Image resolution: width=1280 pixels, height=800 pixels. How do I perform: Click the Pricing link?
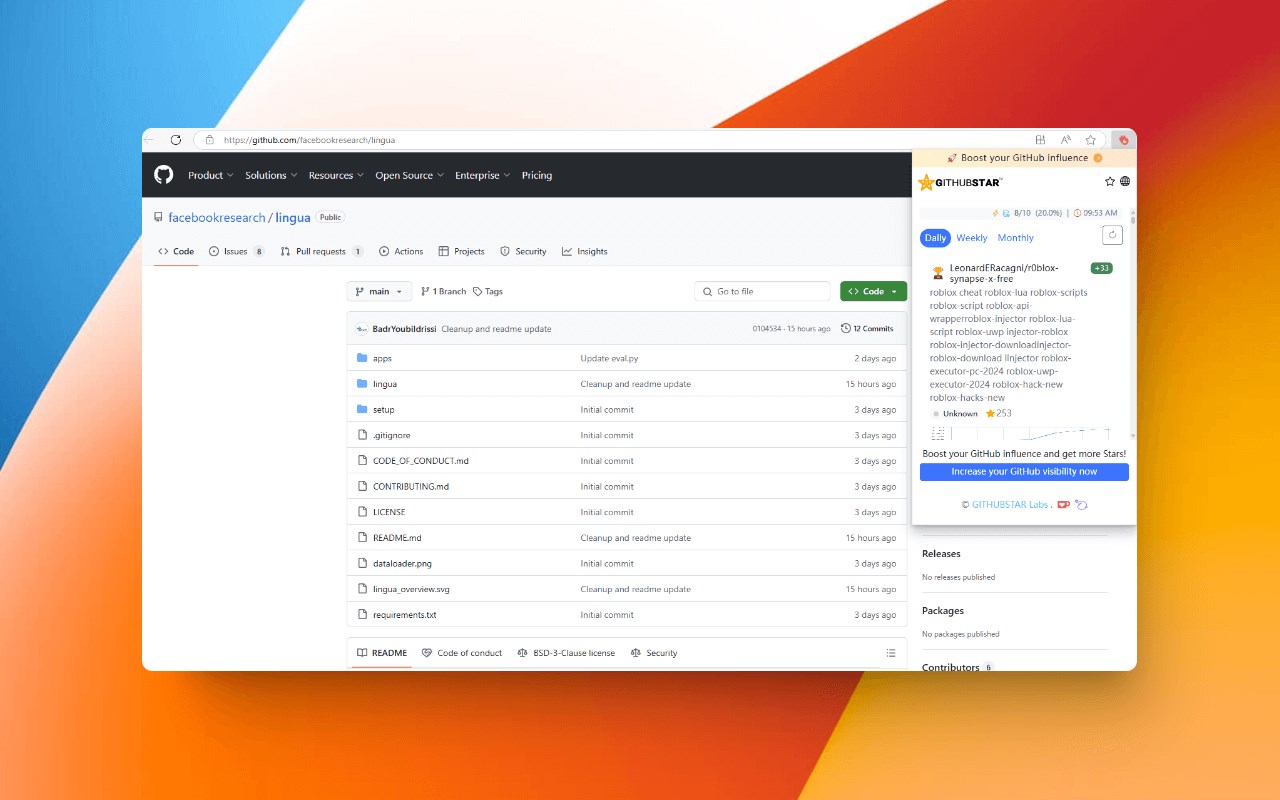[537, 175]
